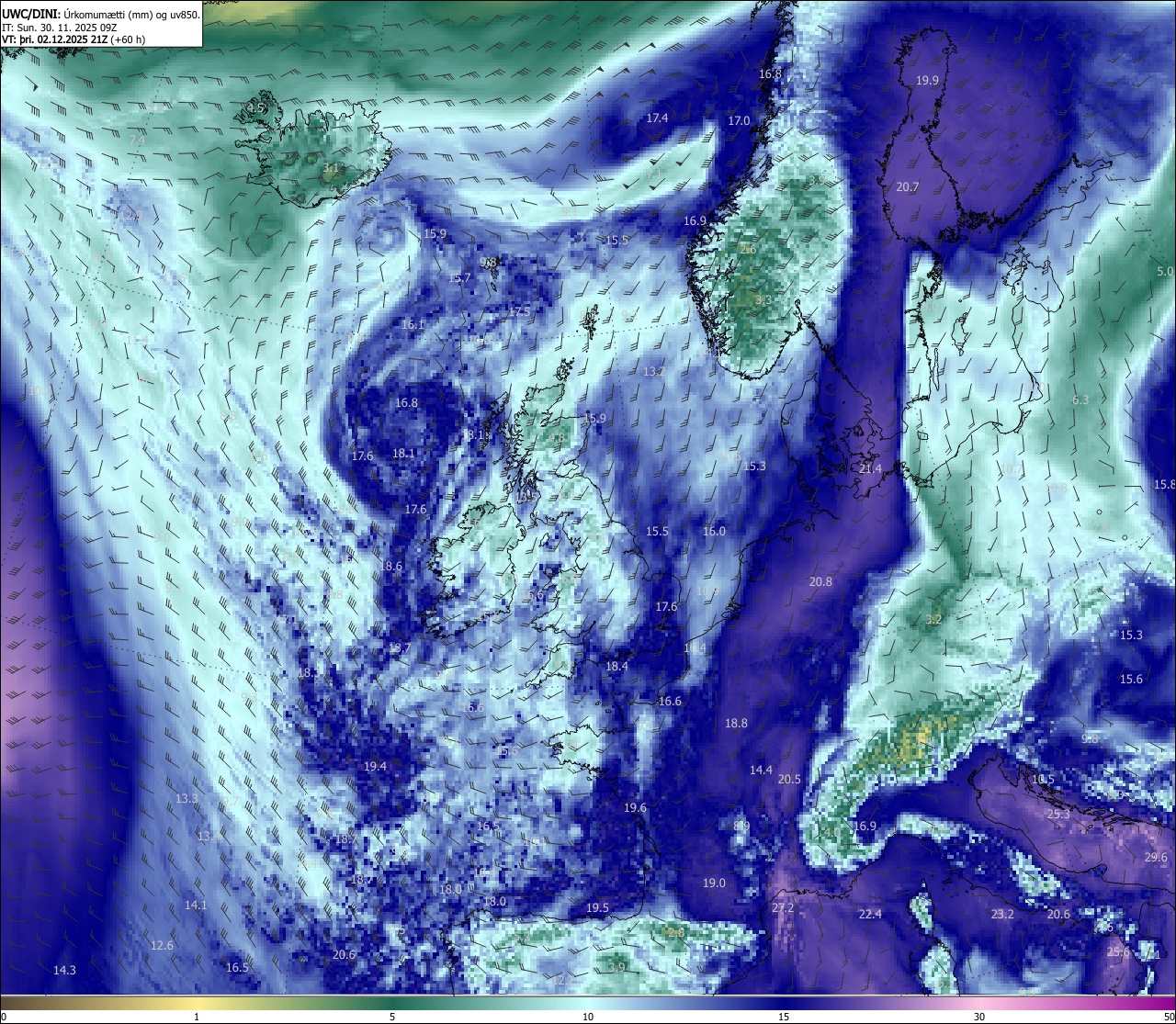Click the color scale tick label '1'

(197, 1017)
